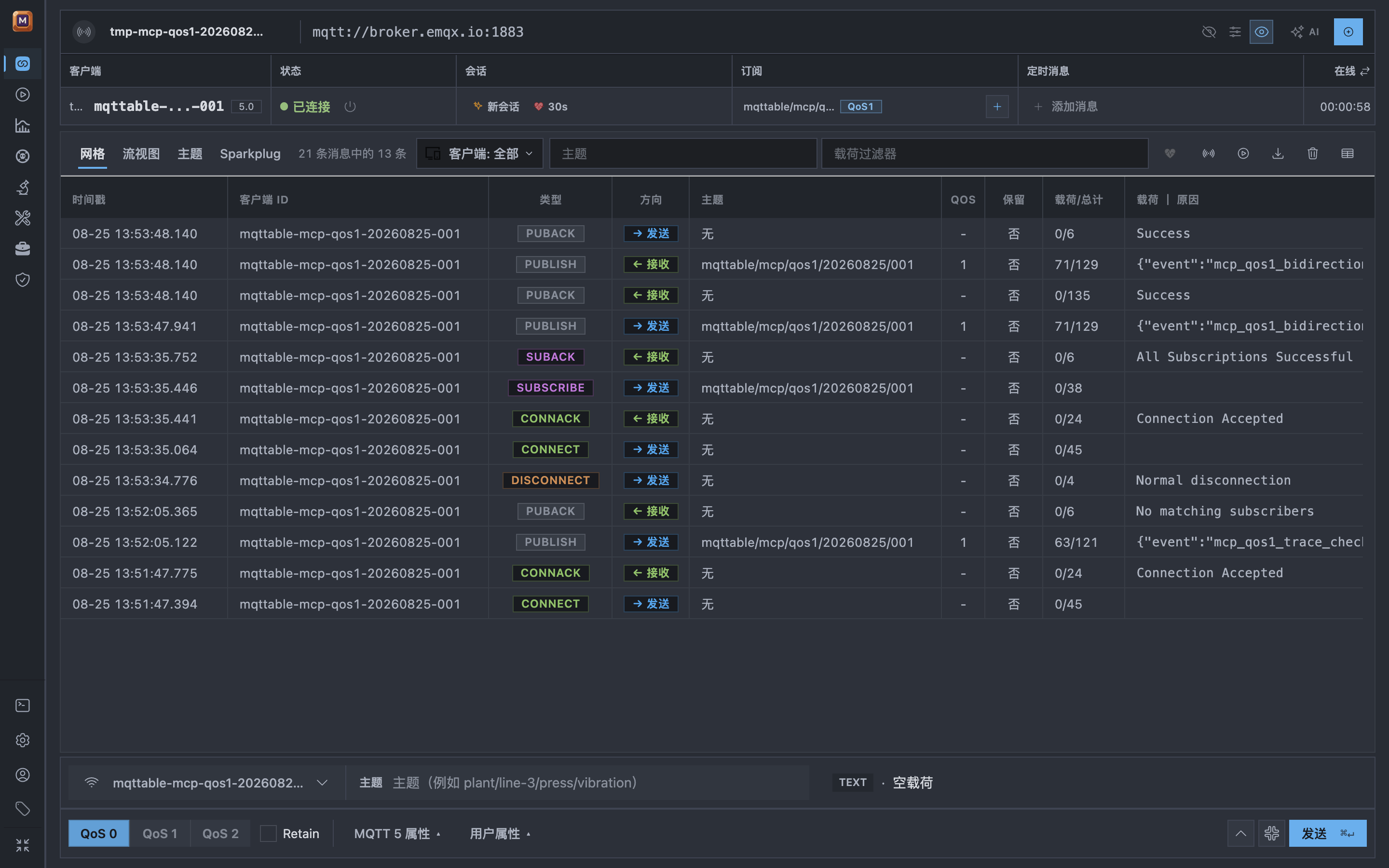Open the table columns layout icon

1347,153
